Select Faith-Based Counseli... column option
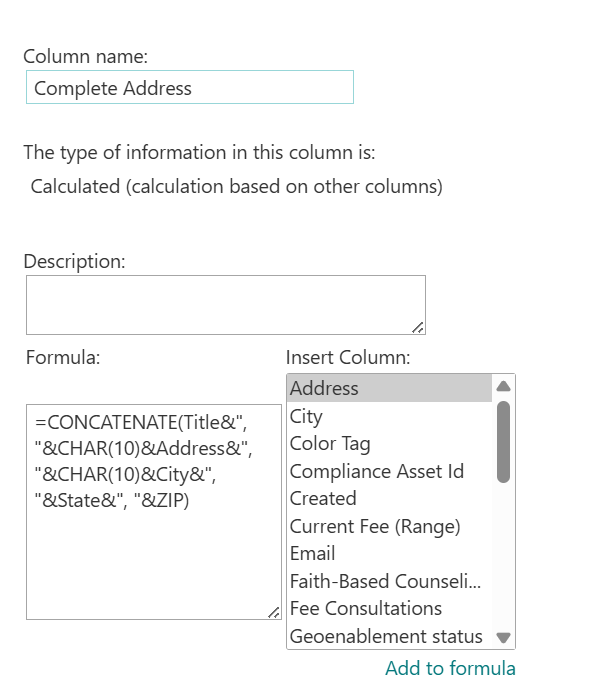592x677 pixels. click(389, 581)
